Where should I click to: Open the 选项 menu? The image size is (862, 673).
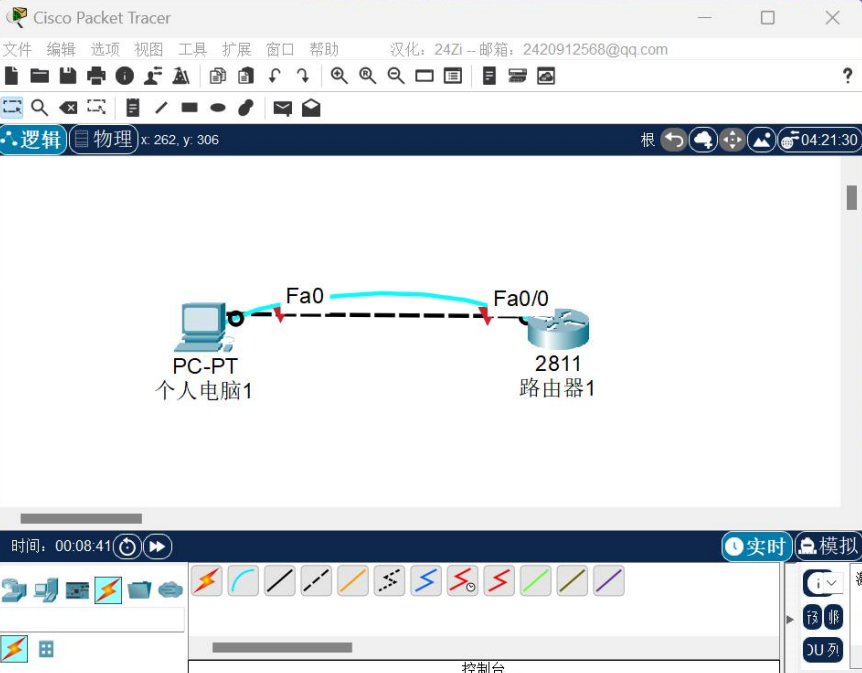[105, 49]
